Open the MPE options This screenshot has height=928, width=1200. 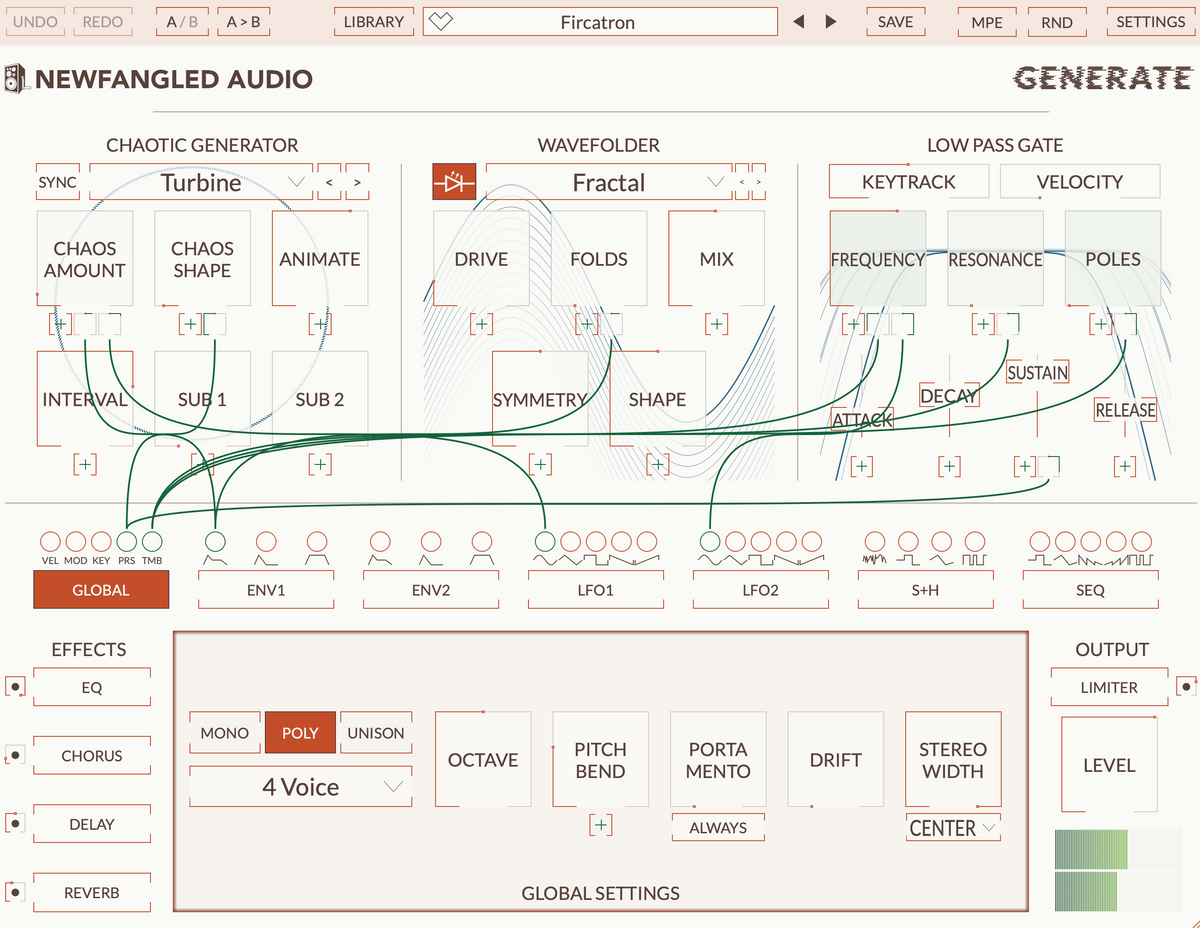(987, 21)
